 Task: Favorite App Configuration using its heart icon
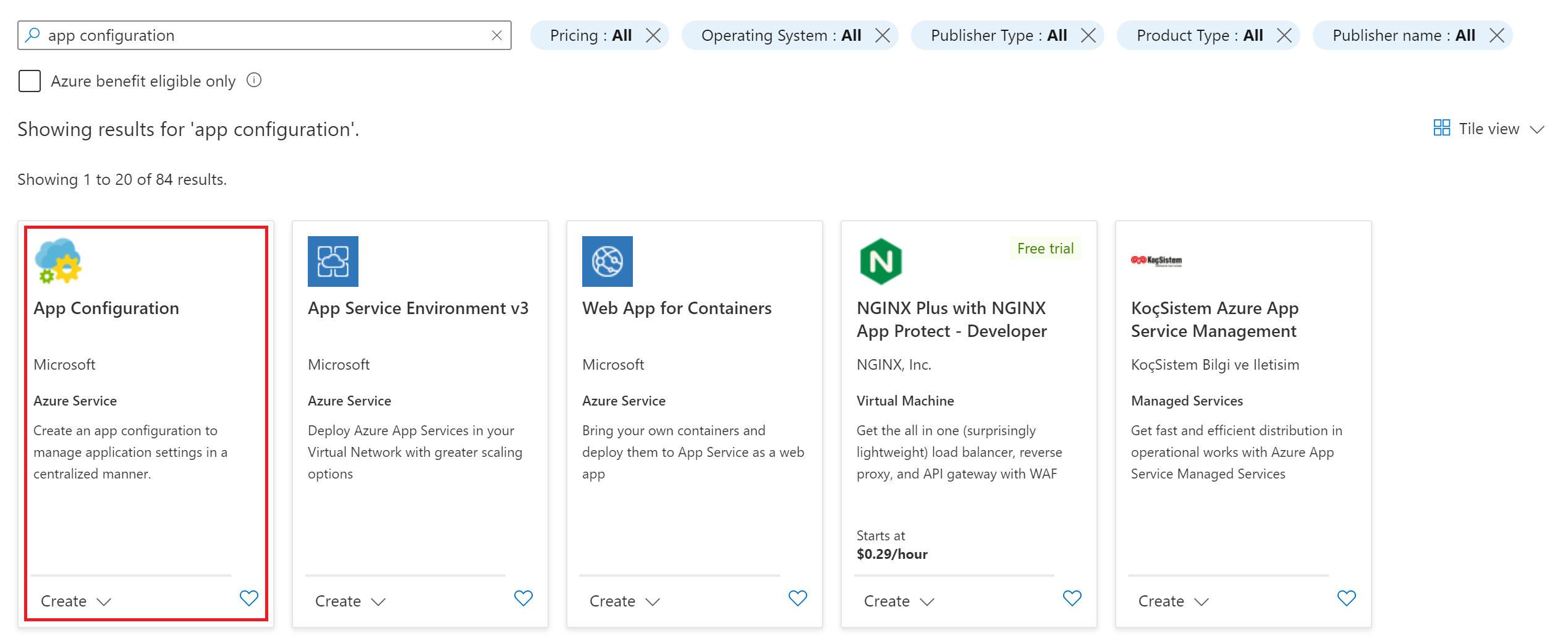coord(249,598)
